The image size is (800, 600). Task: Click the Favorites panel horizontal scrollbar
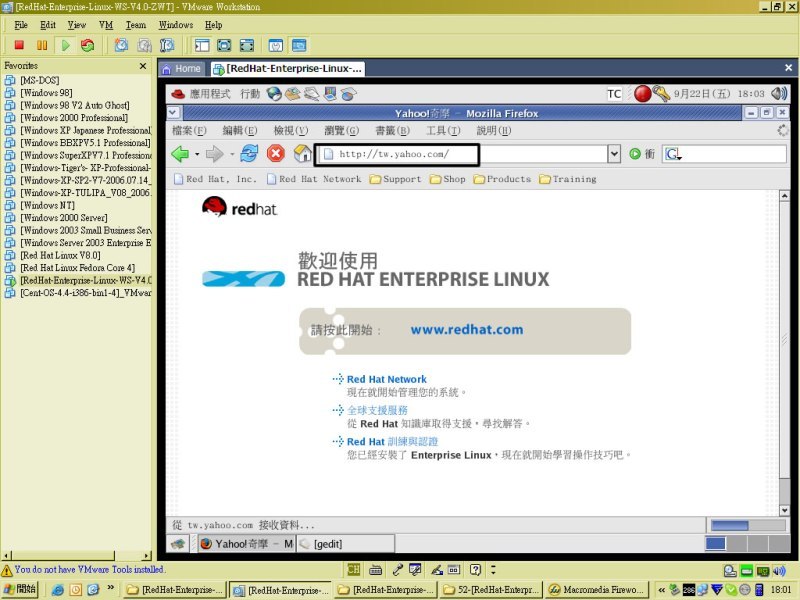[77, 556]
